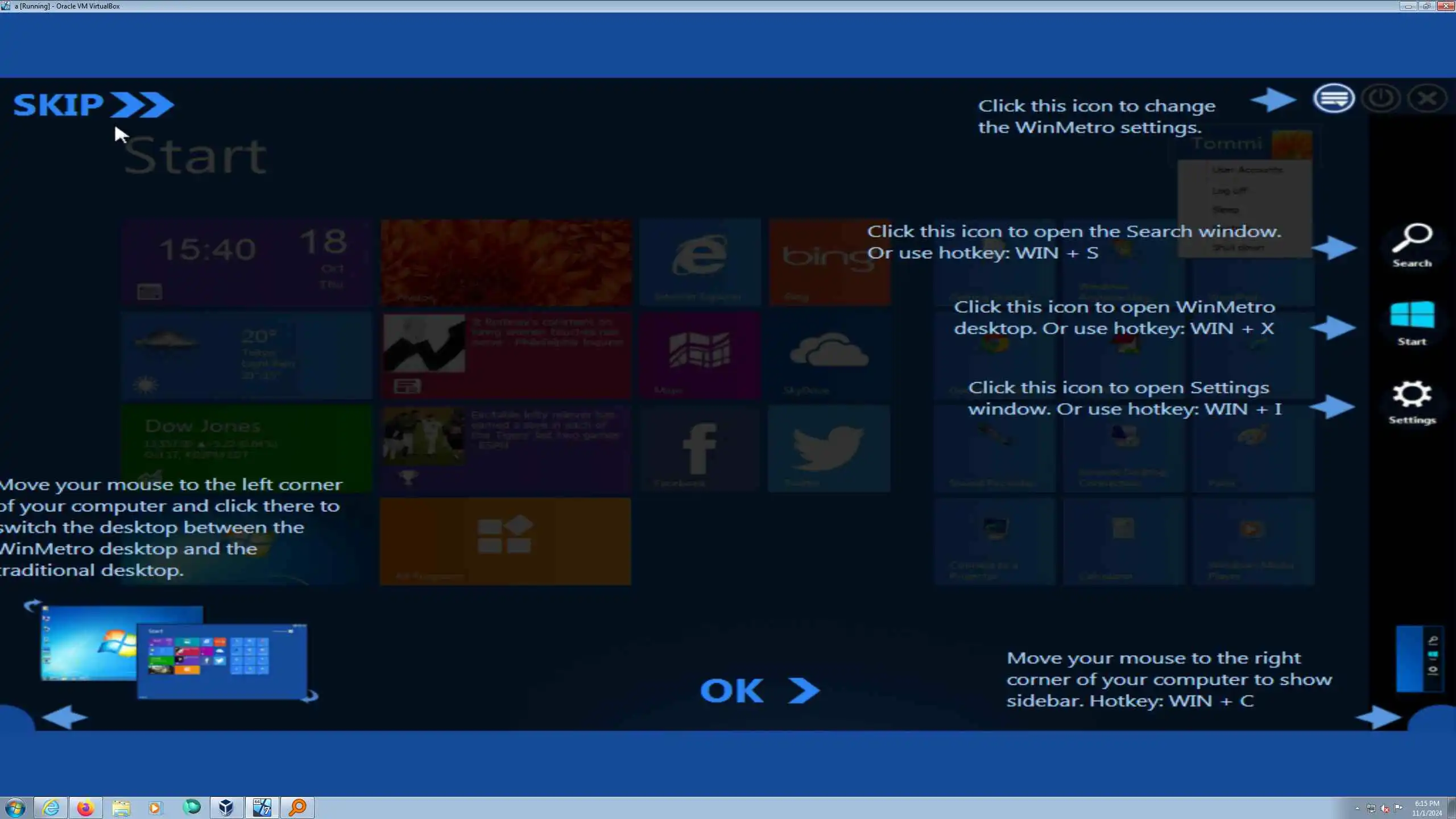Open the WinMetro settings menu icon
Screen dimensions: 1456x819
1334,99
